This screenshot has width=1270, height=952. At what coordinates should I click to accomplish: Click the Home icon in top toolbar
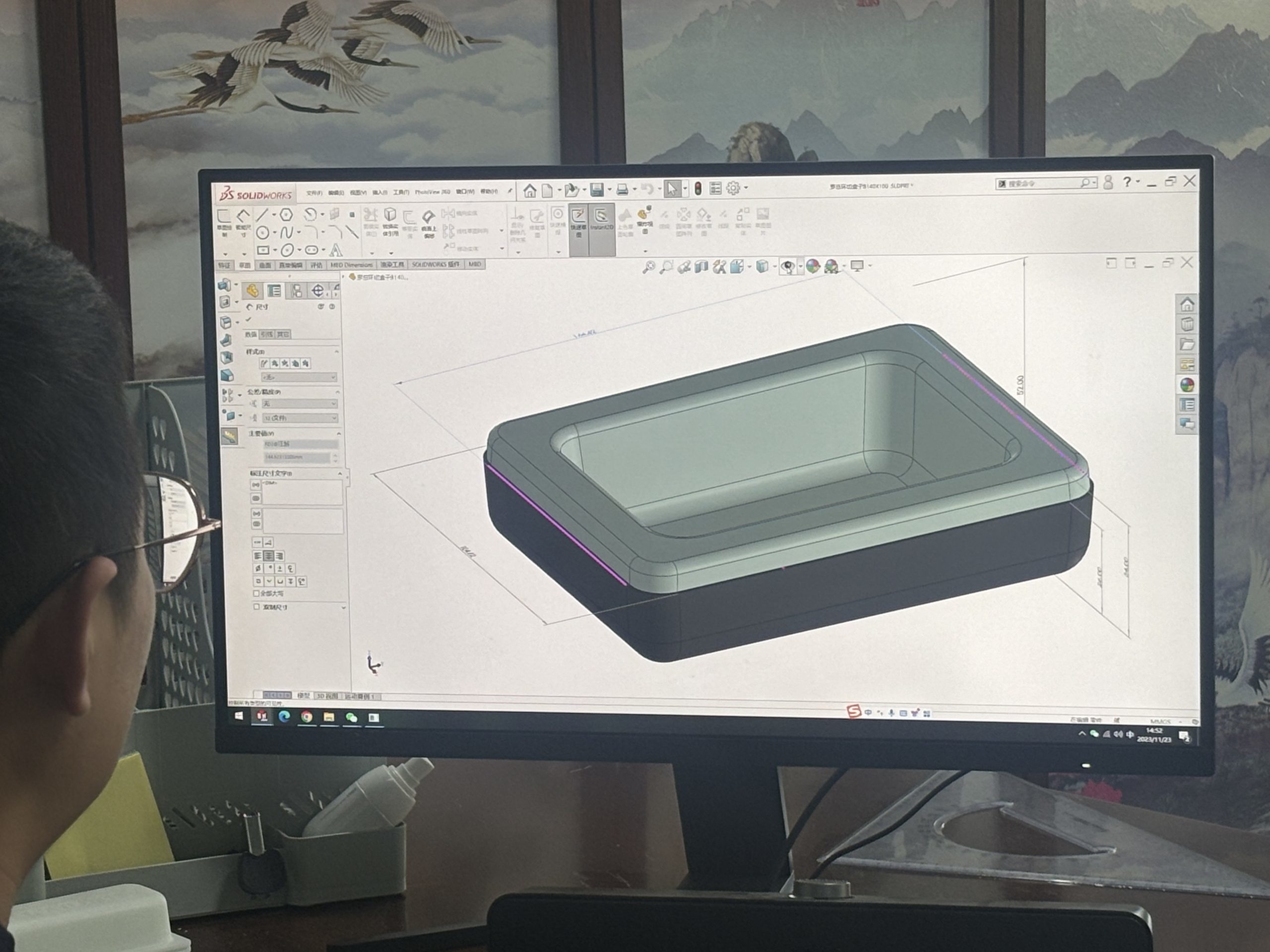pos(529,190)
